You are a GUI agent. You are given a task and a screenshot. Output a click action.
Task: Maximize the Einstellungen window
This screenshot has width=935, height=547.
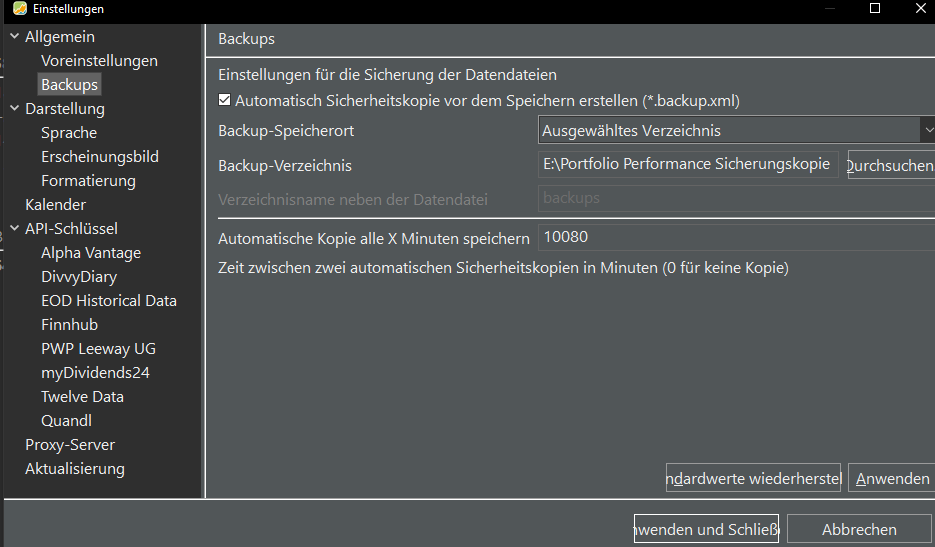pyautogui.click(x=875, y=9)
